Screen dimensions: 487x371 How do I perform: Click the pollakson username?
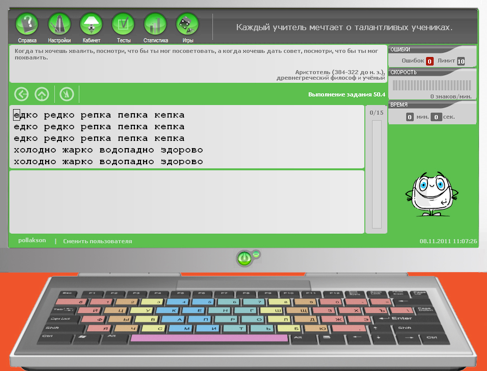pyautogui.click(x=32, y=240)
